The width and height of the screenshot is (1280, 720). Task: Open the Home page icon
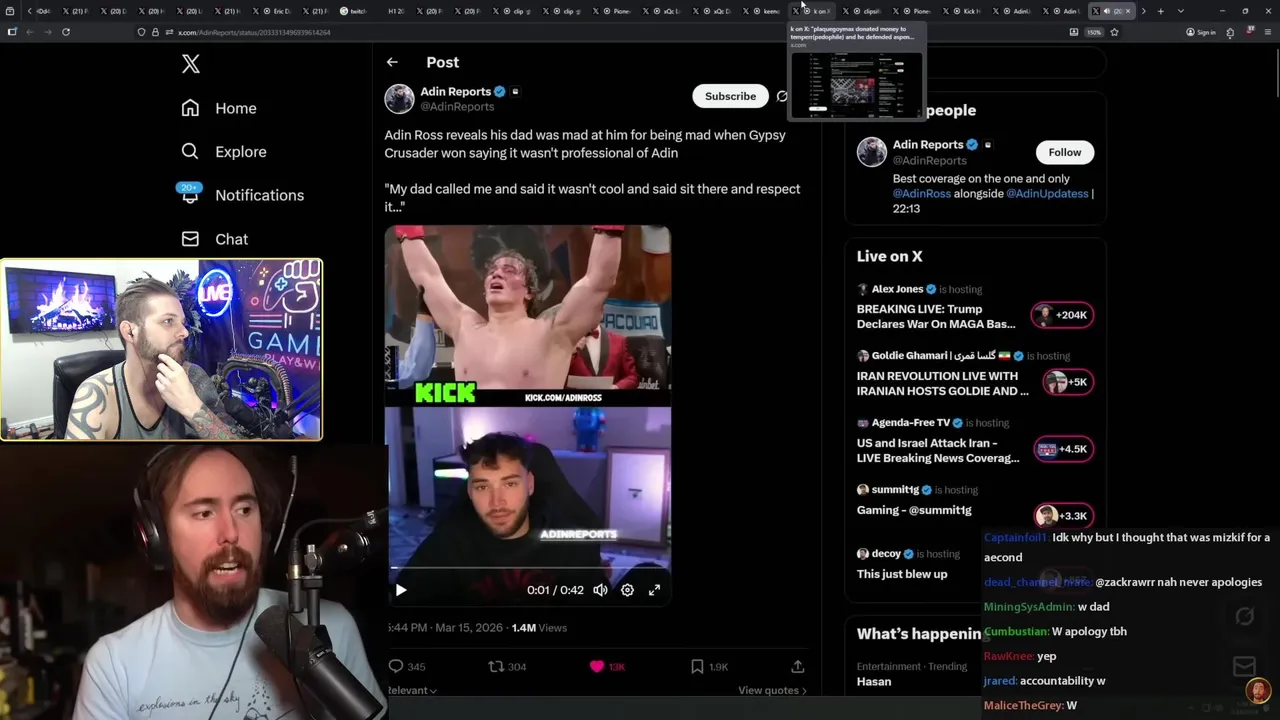[x=190, y=108]
